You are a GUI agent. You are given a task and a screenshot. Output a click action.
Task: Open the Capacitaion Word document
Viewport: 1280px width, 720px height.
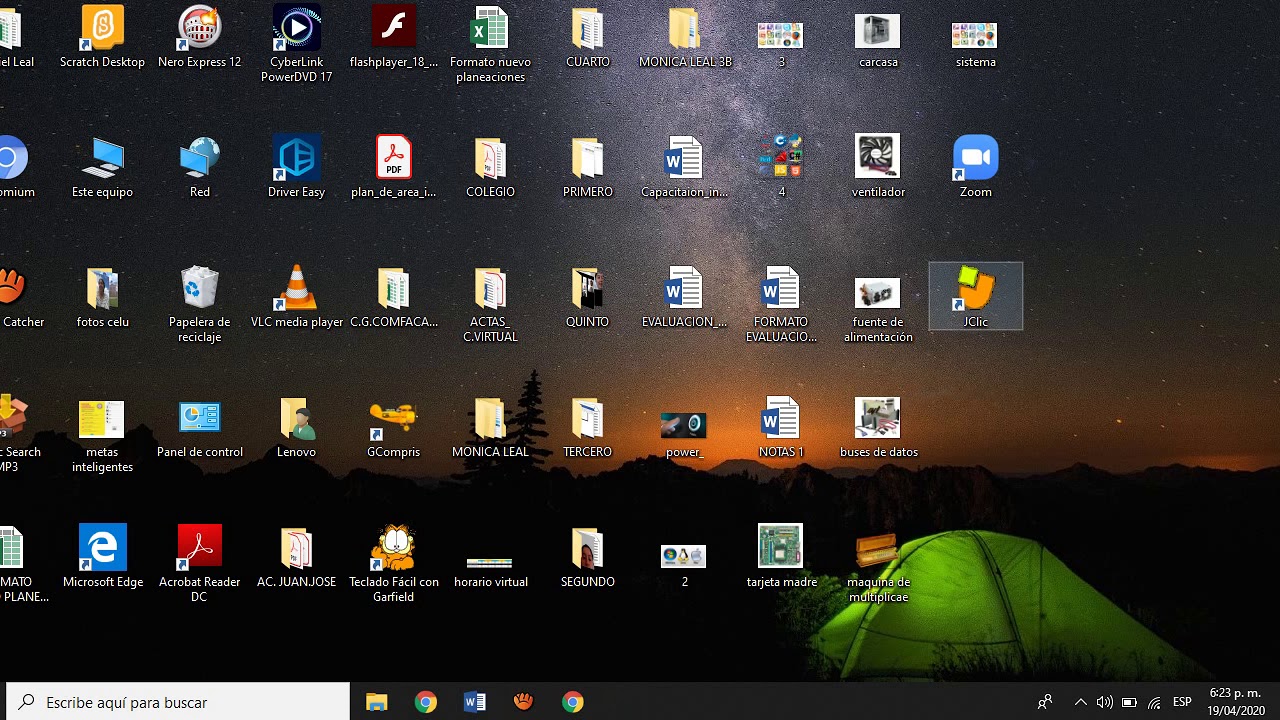[x=685, y=168]
